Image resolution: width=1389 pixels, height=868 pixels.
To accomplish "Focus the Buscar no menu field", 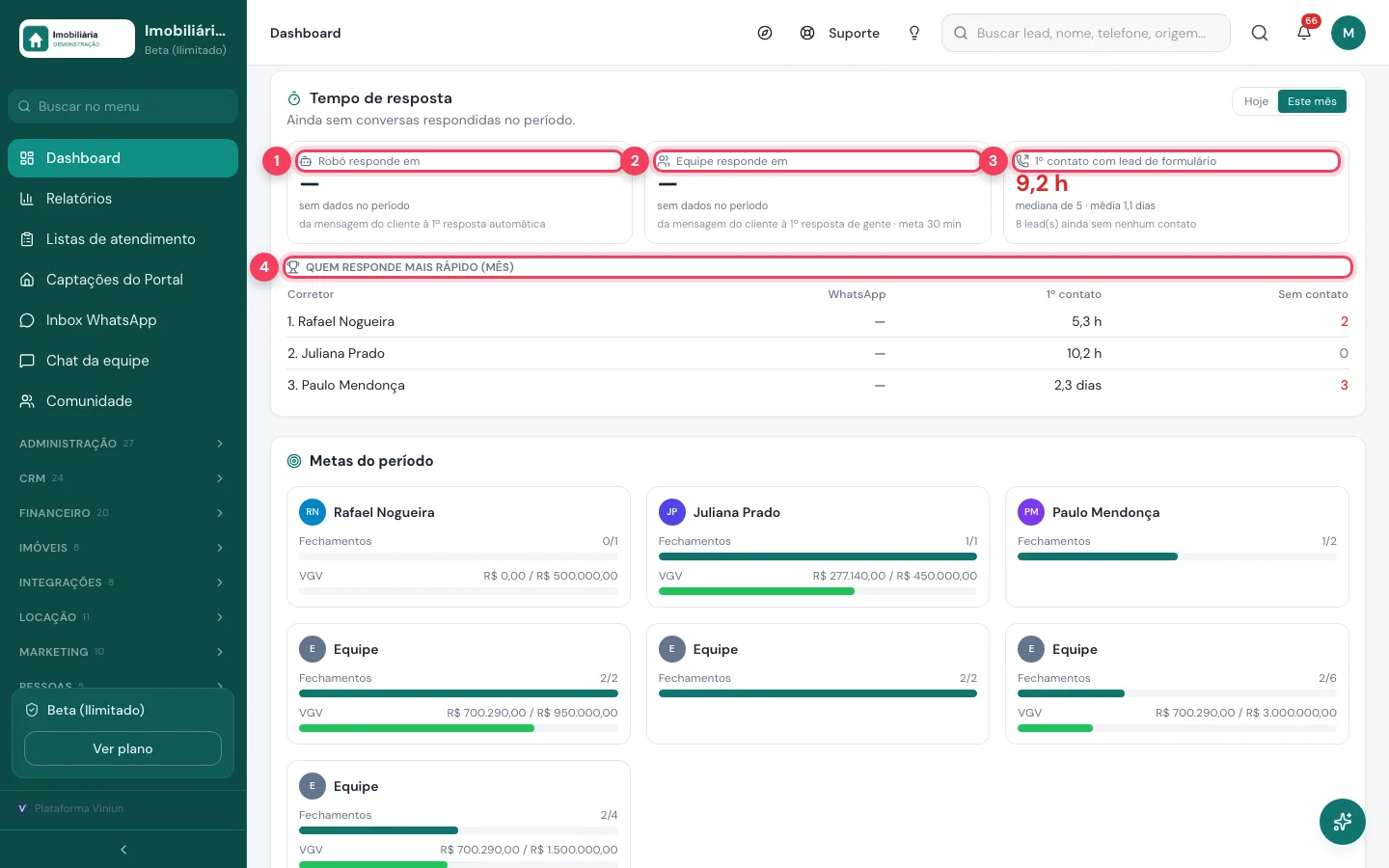I will 123,106.
